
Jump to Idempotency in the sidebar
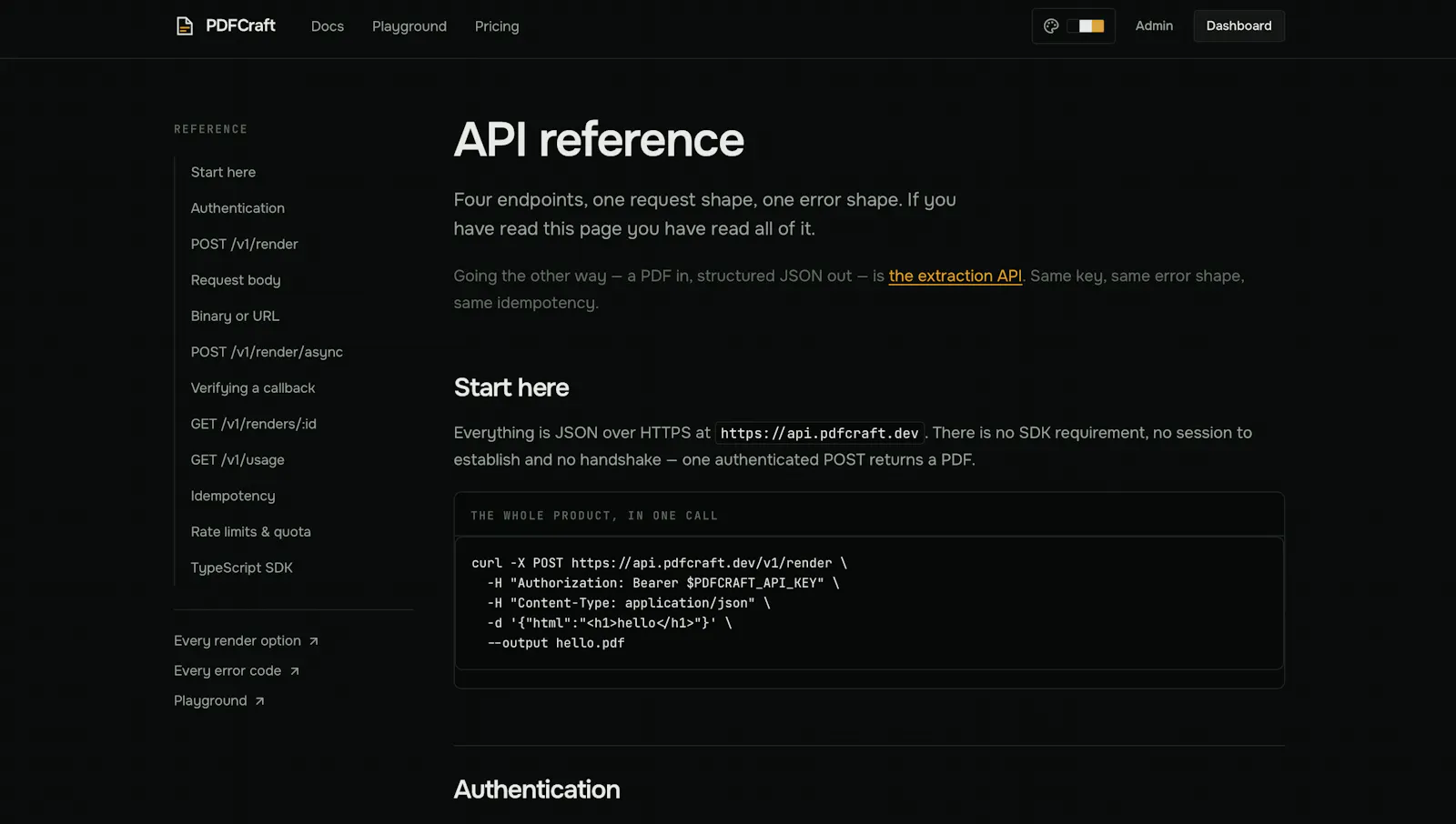click(x=233, y=496)
